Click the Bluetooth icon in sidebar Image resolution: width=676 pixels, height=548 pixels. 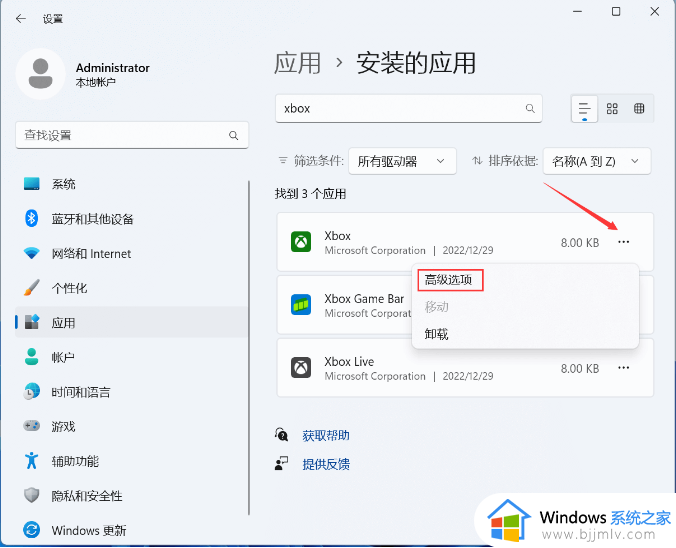[31, 218]
